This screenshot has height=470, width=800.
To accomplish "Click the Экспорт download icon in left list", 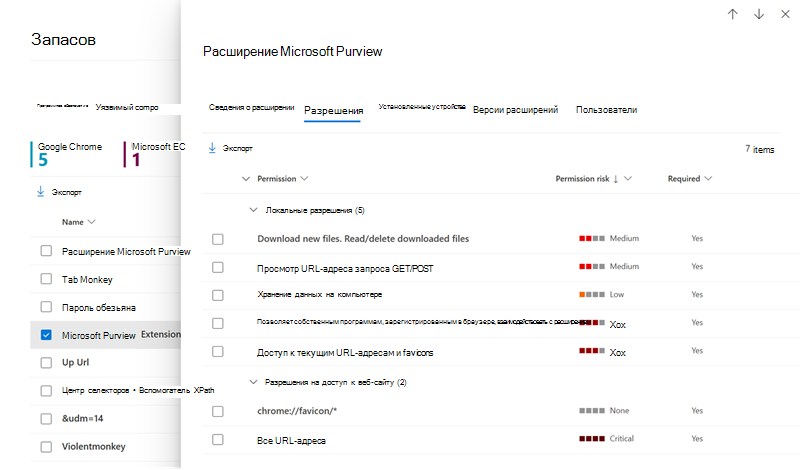I will point(41,192).
